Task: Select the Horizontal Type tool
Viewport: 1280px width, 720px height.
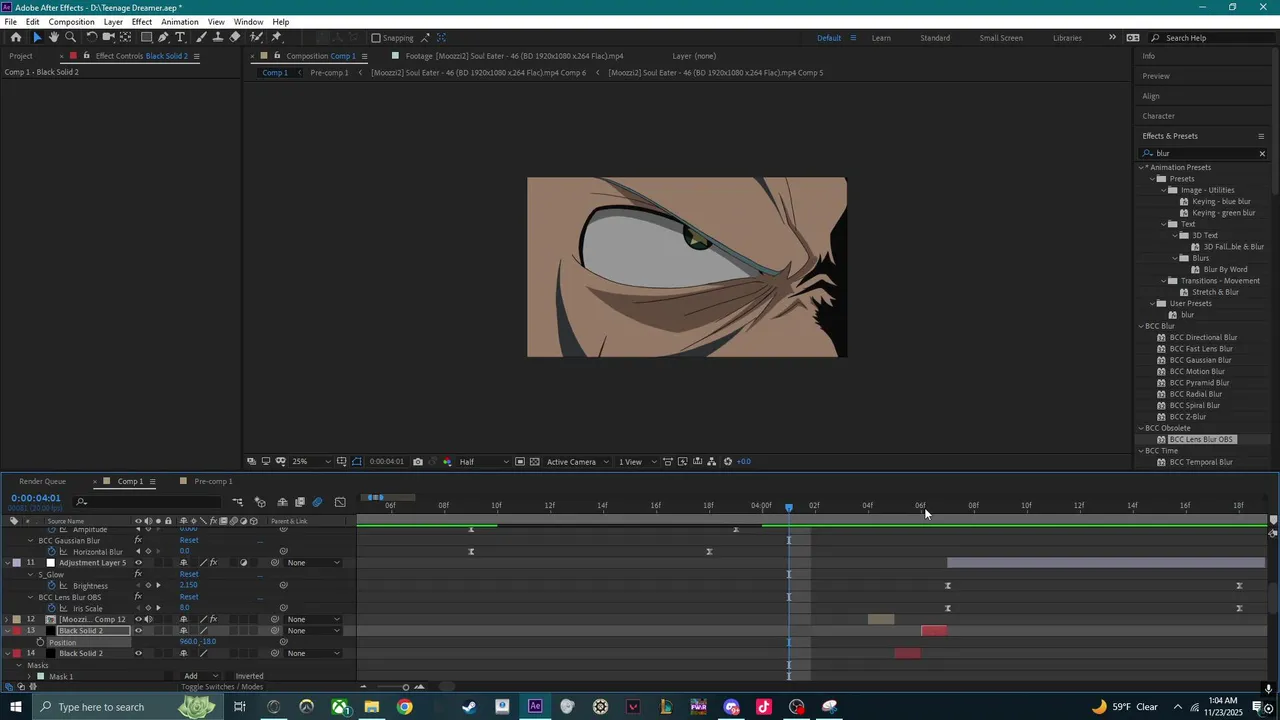Action: [181, 37]
